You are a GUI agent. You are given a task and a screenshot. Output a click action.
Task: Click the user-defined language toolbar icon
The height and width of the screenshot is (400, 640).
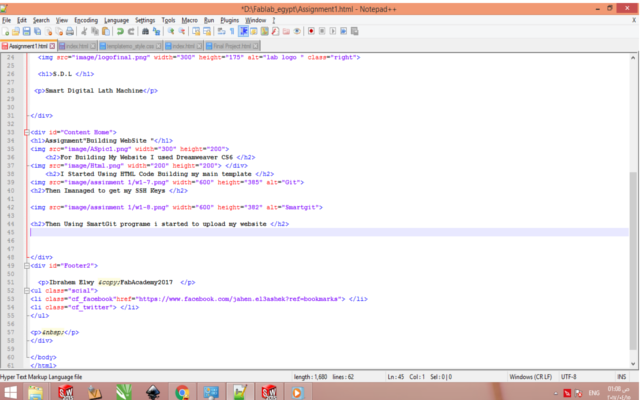(x=254, y=31)
